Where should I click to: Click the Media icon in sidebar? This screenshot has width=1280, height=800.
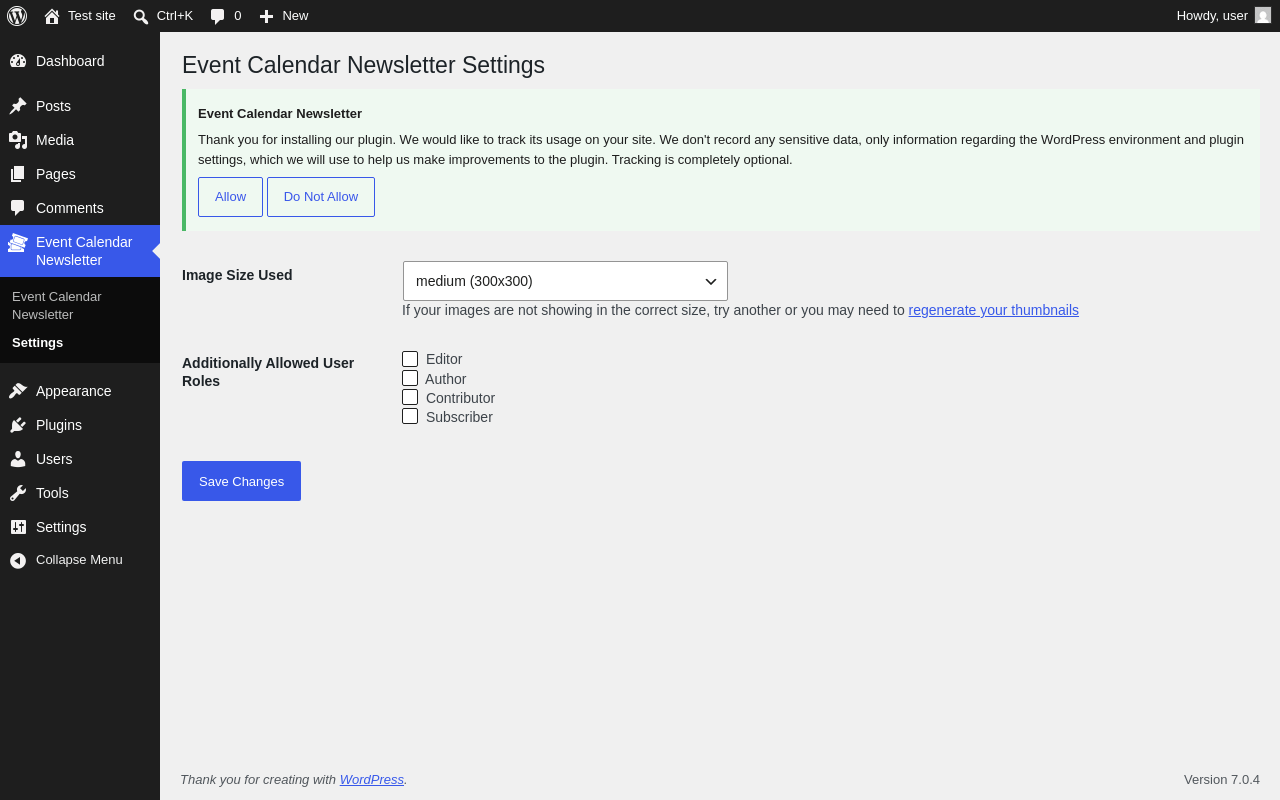[18, 140]
